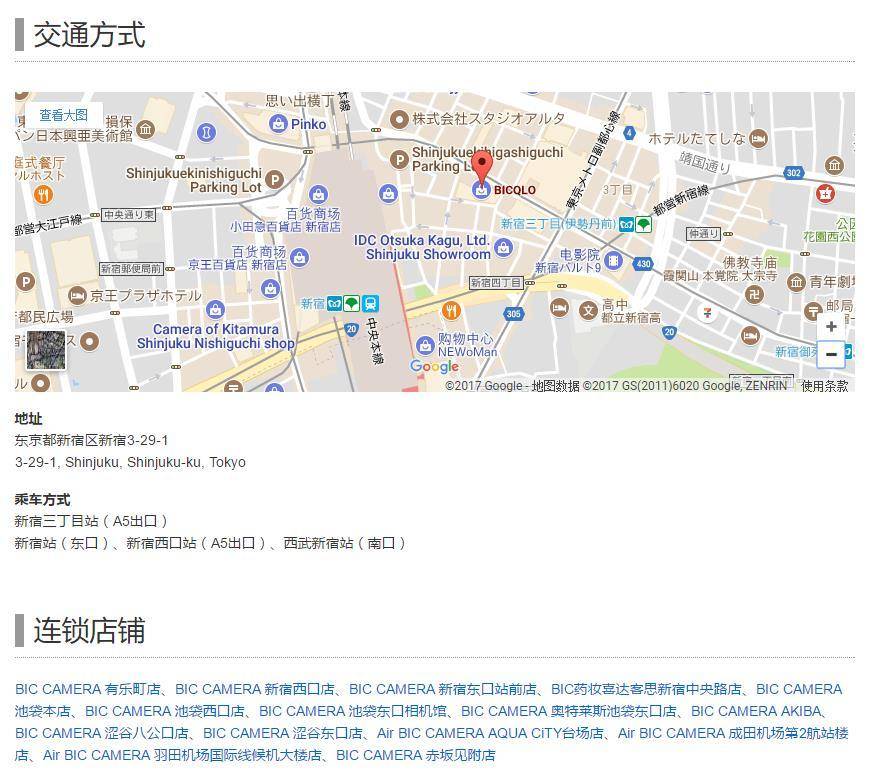The height and width of the screenshot is (774, 871).
Task: Select the IDC Otsuka Kagu showroom icon
Action: (x=503, y=247)
